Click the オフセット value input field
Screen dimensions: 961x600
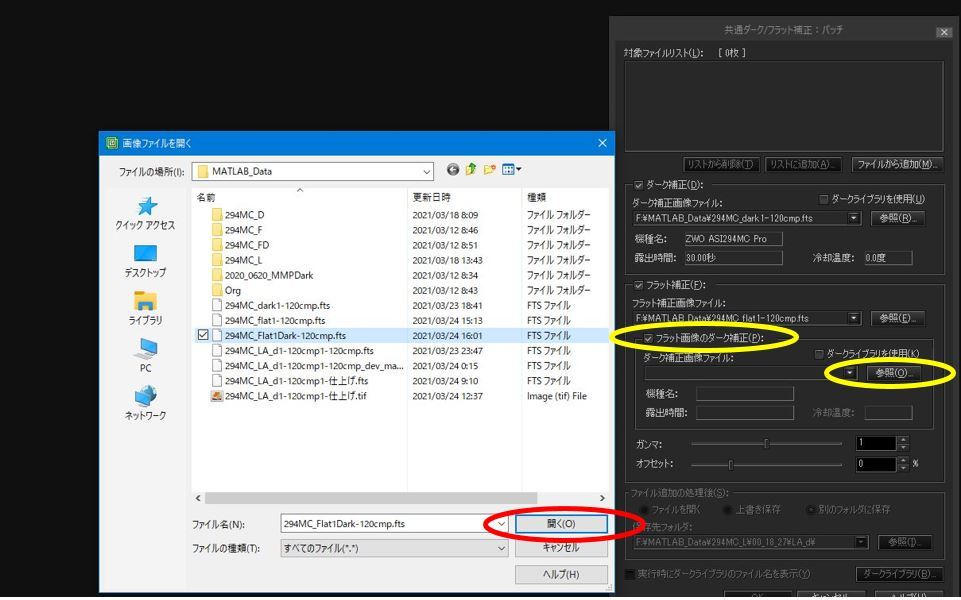pos(876,465)
